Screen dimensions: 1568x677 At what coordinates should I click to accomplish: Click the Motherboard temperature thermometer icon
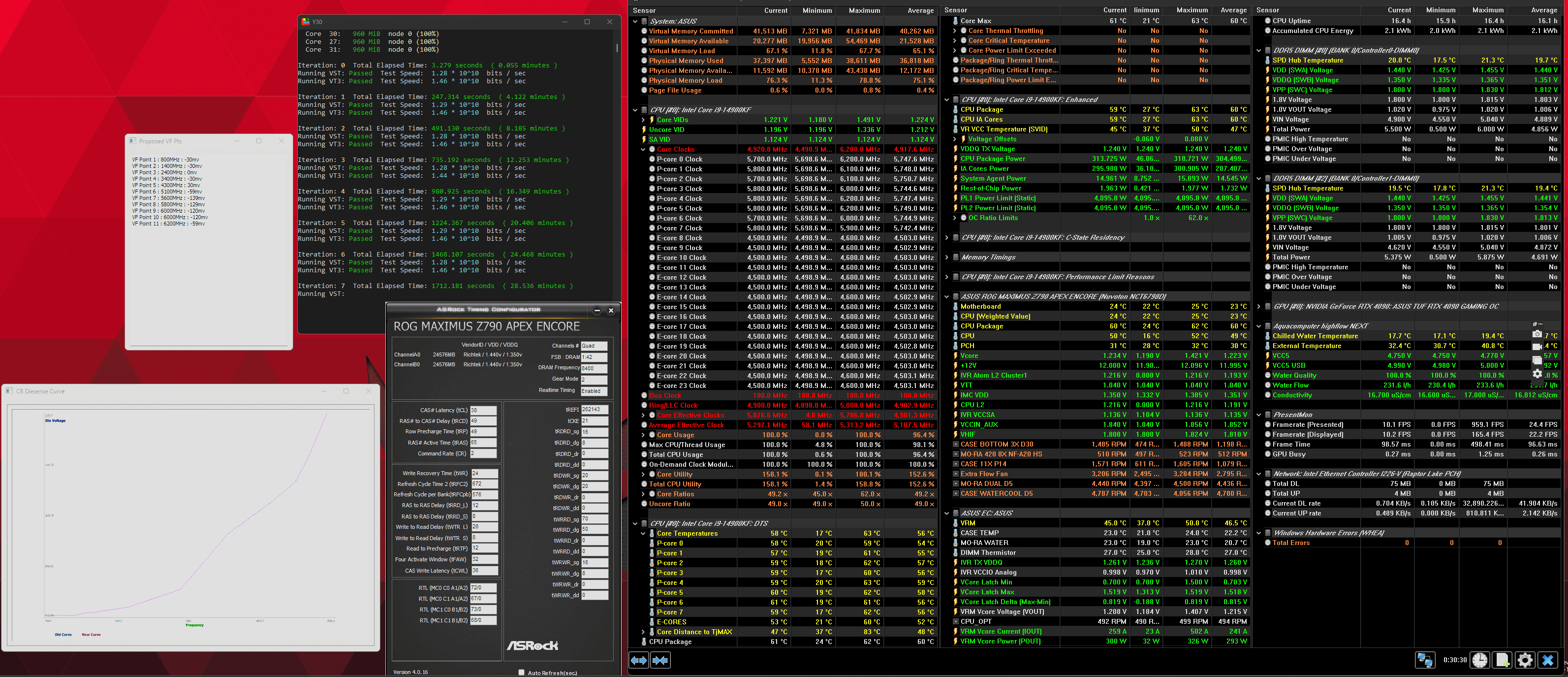pyautogui.click(x=956, y=307)
